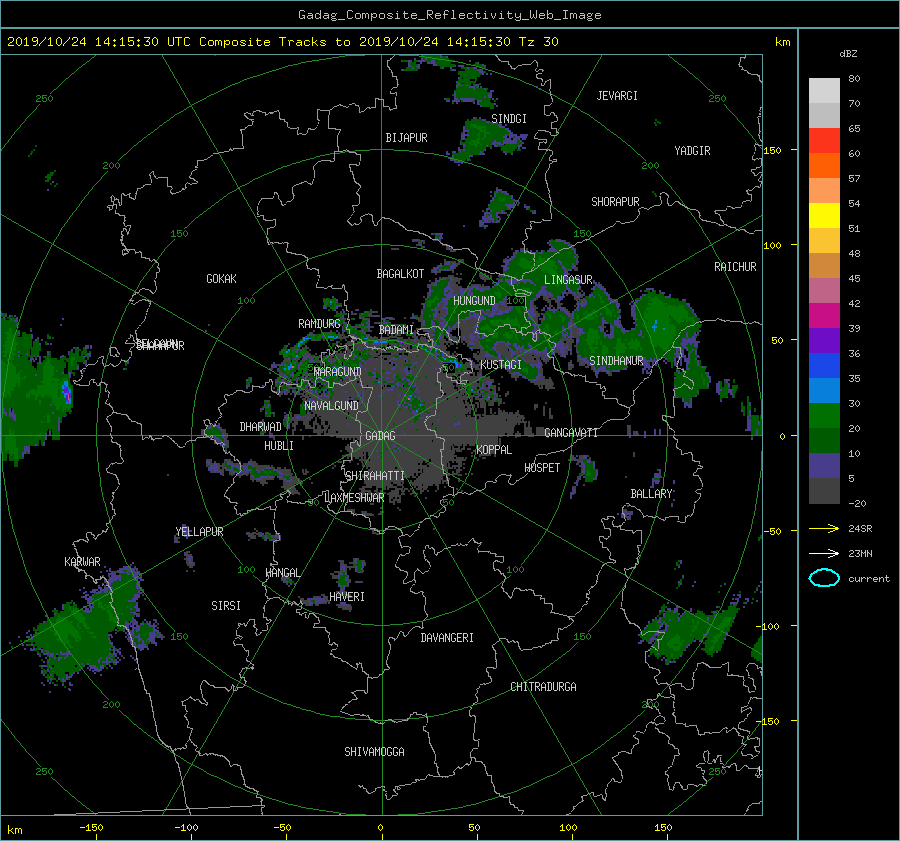
Task: Select the HAVERI city label
Action: click(x=347, y=597)
